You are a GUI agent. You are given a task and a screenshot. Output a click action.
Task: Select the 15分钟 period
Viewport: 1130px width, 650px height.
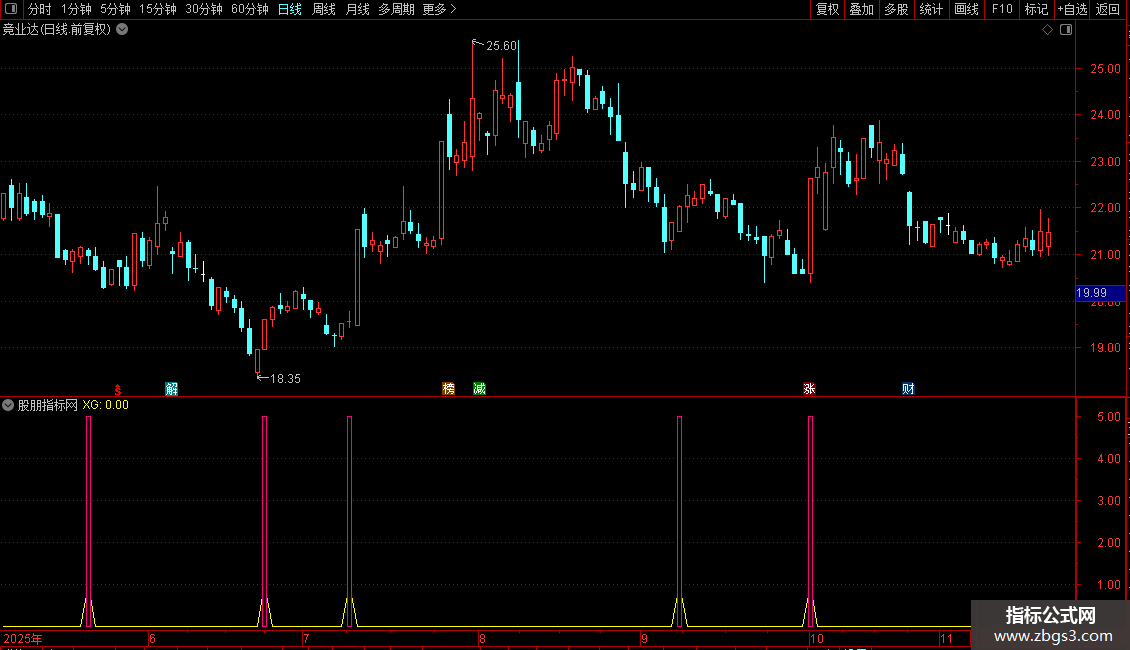coord(158,9)
